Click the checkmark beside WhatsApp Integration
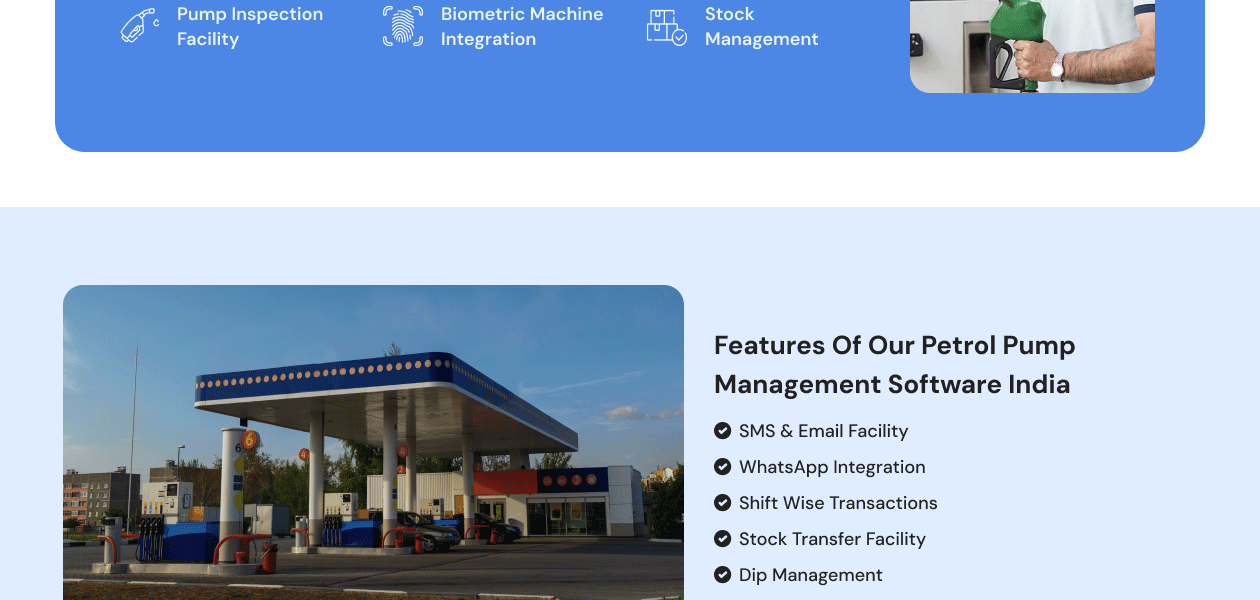 [722, 467]
